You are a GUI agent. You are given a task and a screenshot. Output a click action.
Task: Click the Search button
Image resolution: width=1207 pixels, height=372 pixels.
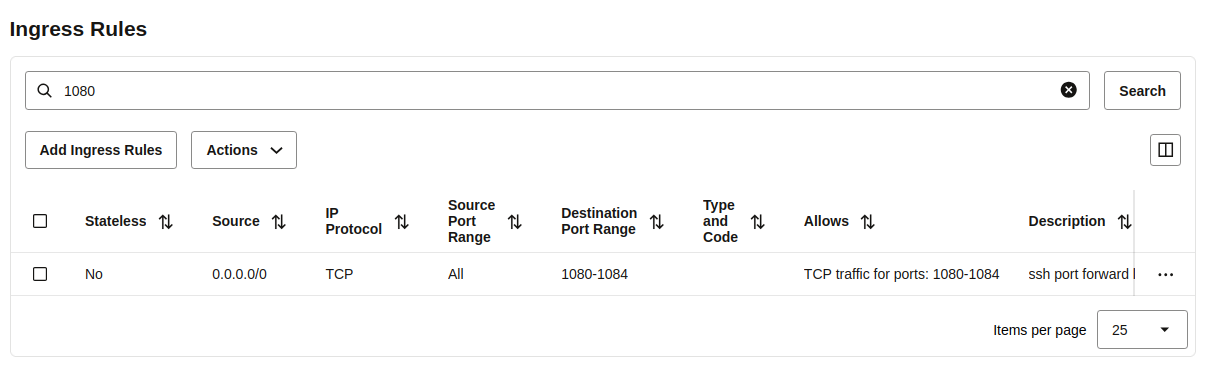pyautogui.click(x=1142, y=90)
